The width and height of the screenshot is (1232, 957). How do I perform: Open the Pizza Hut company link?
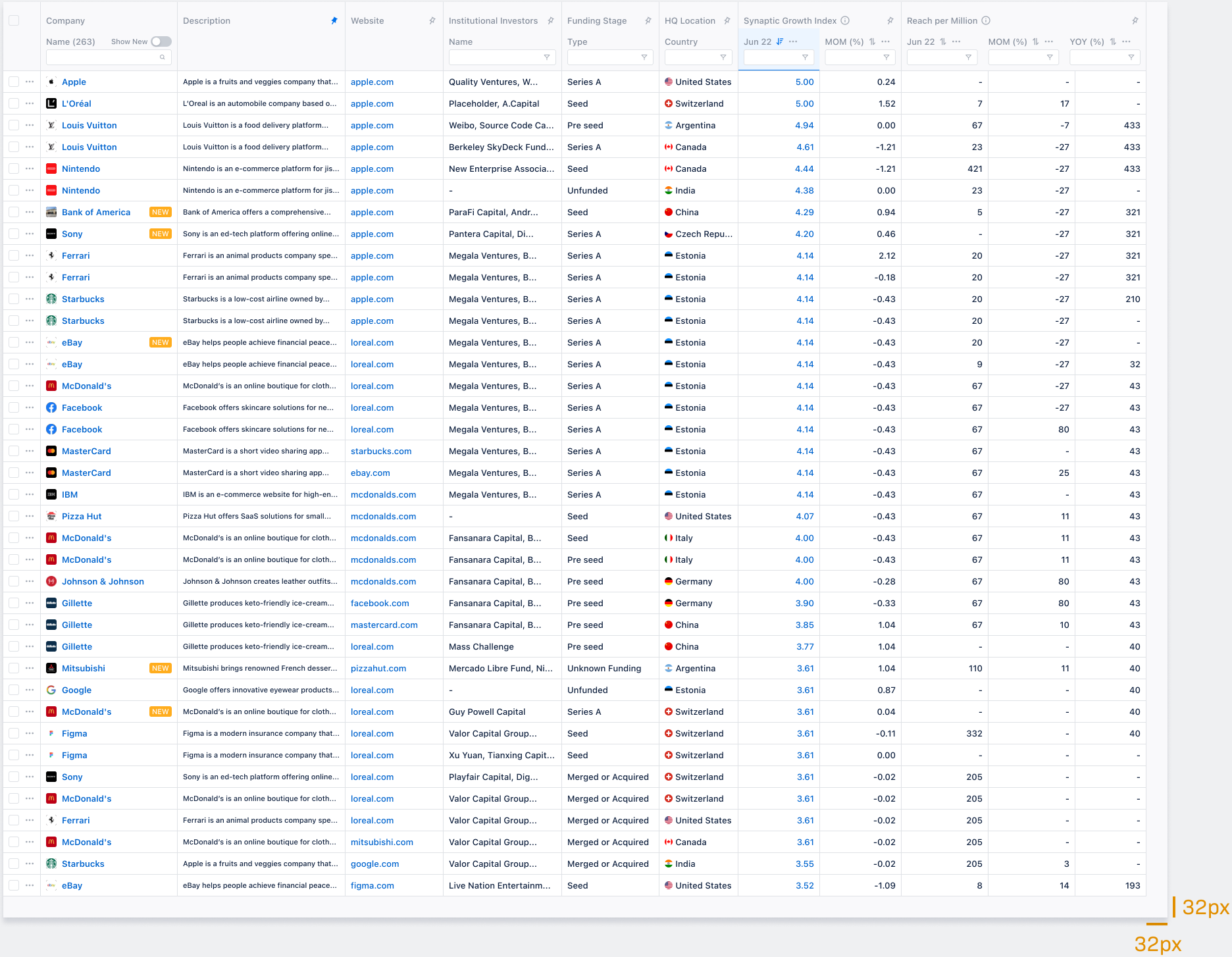click(x=82, y=516)
